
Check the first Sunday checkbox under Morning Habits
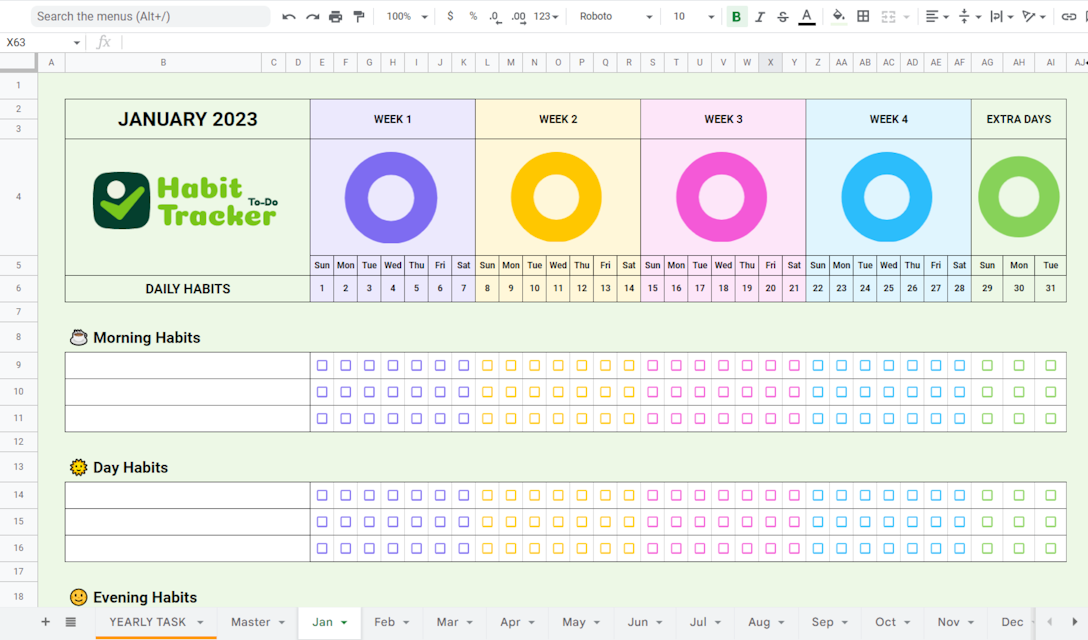322,365
